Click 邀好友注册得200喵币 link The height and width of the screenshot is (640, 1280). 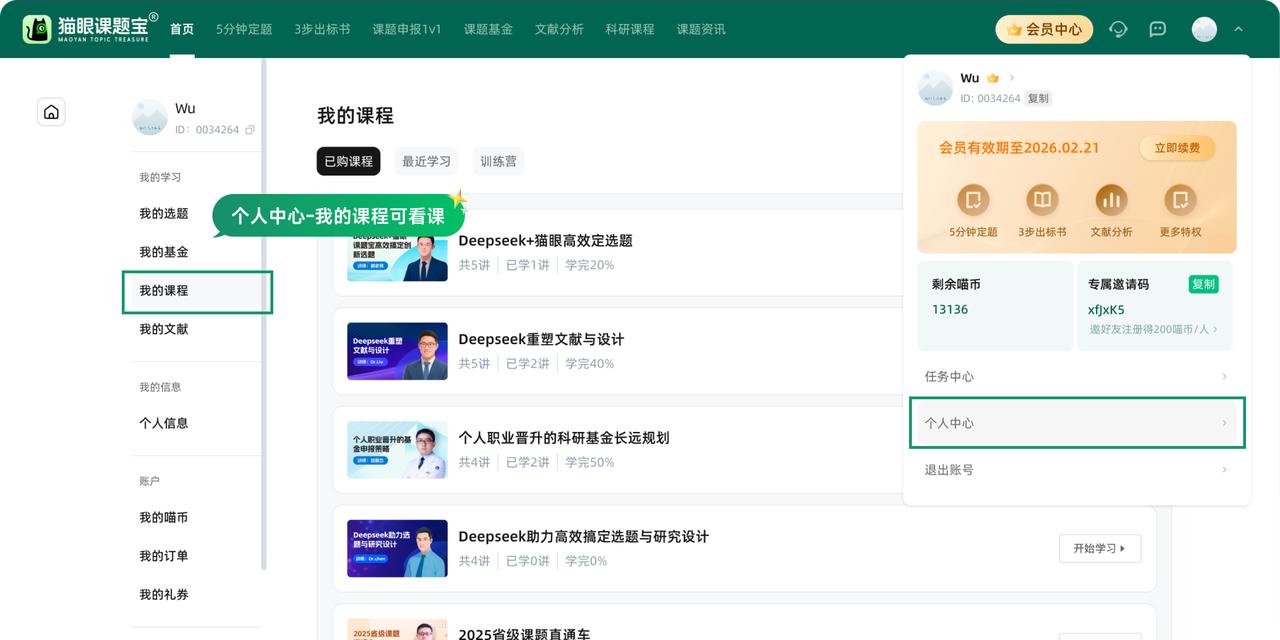[1154, 329]
